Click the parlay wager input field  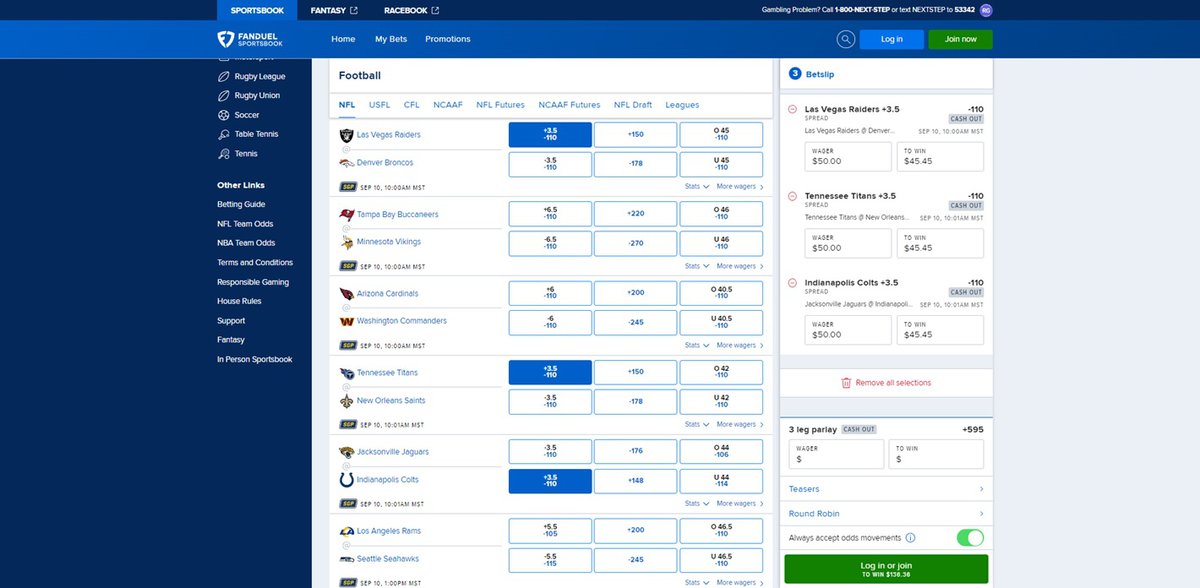point(834,456)
